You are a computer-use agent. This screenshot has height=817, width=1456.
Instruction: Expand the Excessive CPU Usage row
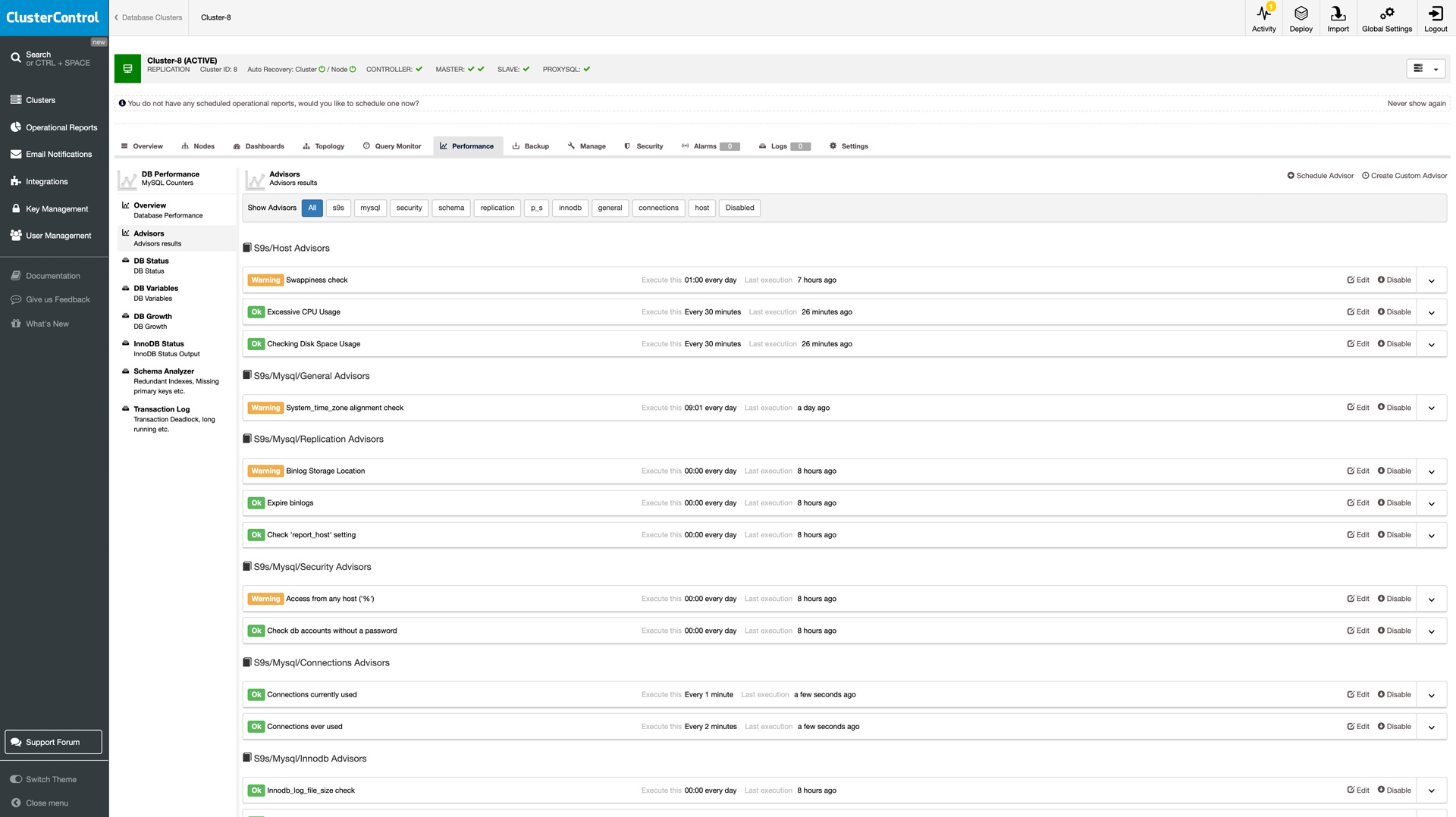point(1431,312)
